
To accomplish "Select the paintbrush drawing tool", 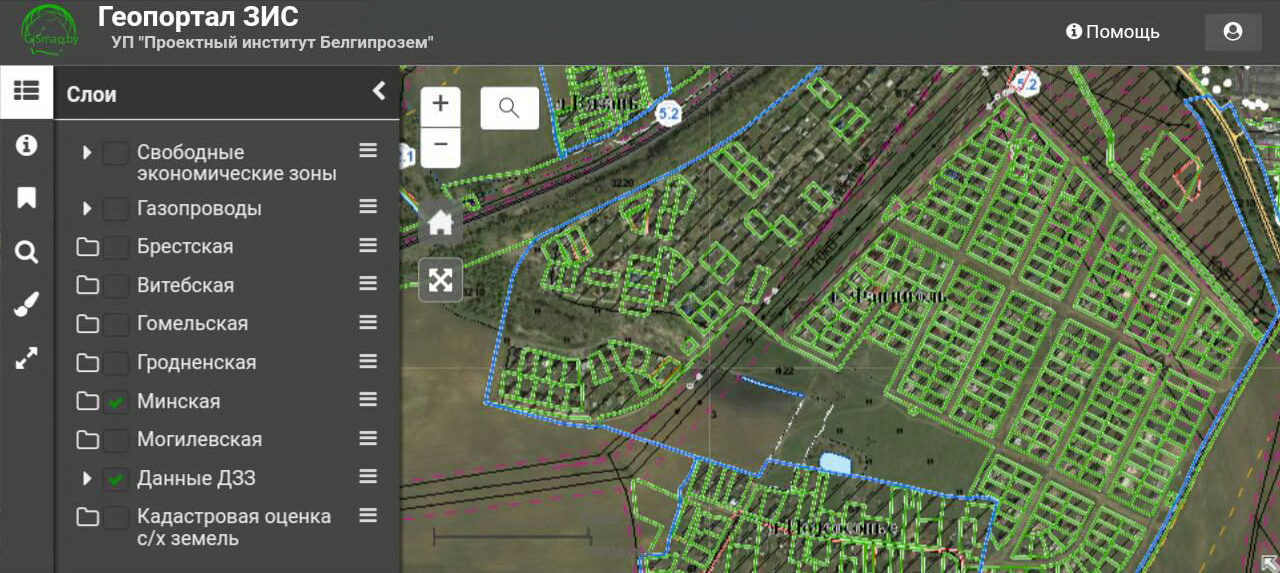I will (x=26, y=305).
